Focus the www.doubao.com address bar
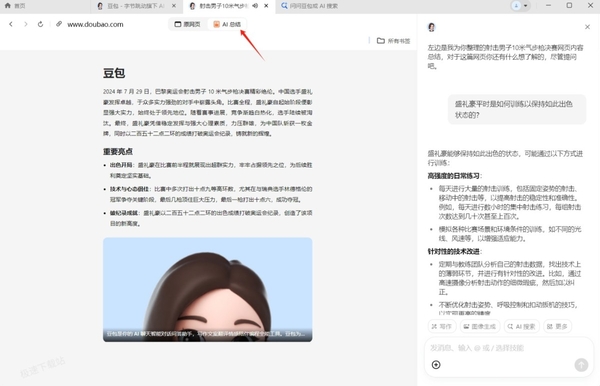This screenshot has width=600, height=386. (x=95, y=24)
